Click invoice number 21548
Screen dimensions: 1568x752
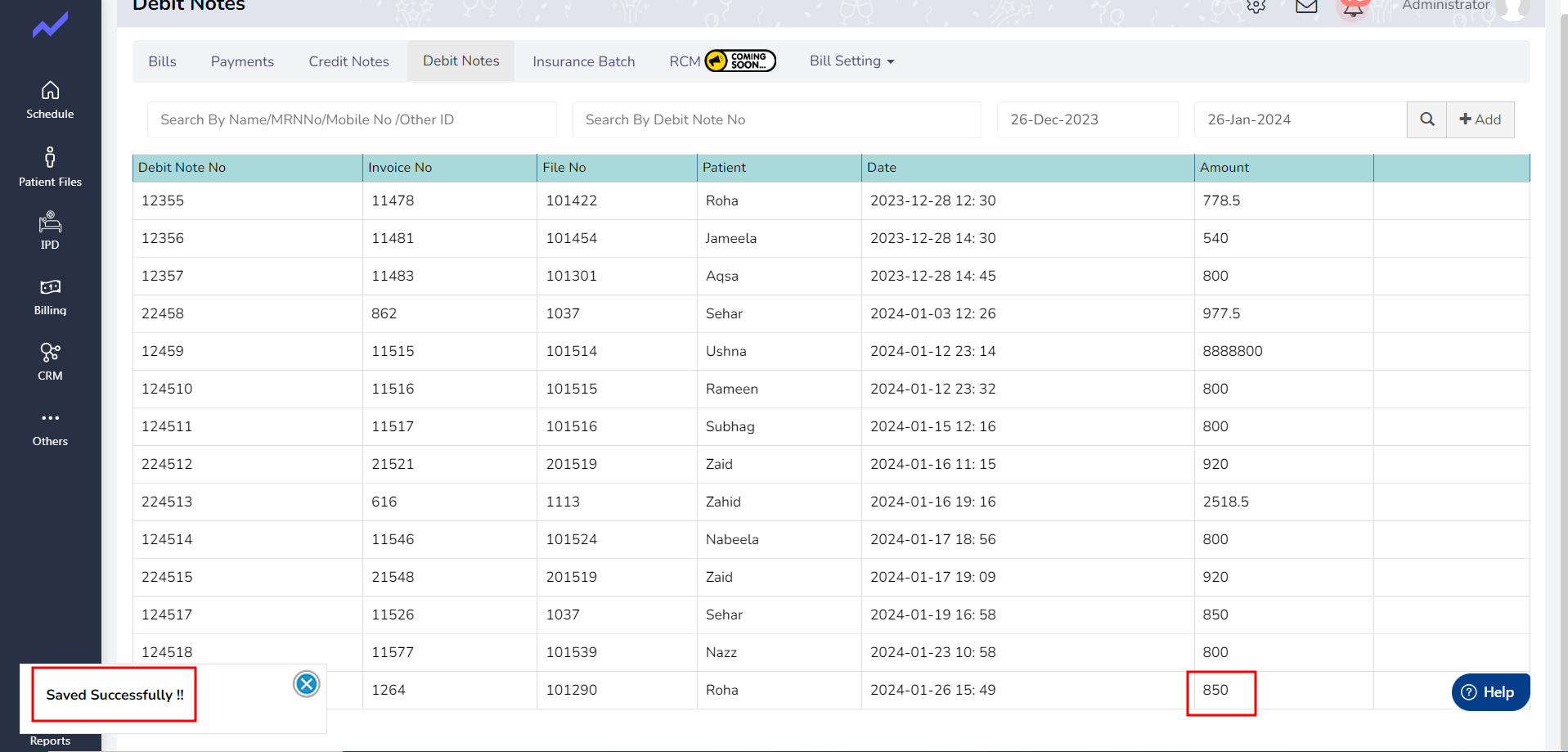click(x=393, y=577)
